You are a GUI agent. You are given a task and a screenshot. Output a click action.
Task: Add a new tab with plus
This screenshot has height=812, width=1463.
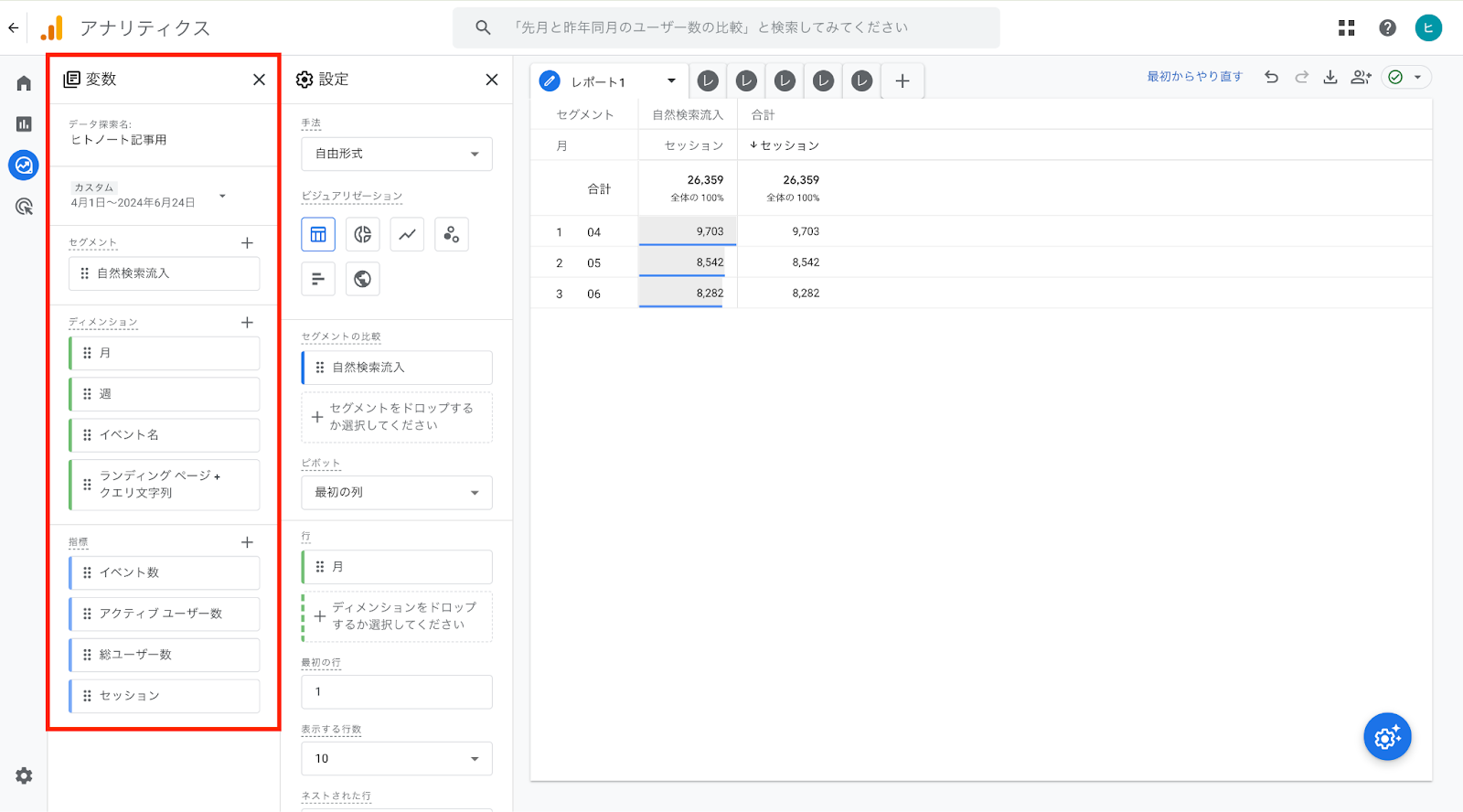pyautogui.click(x=902, y=81)
